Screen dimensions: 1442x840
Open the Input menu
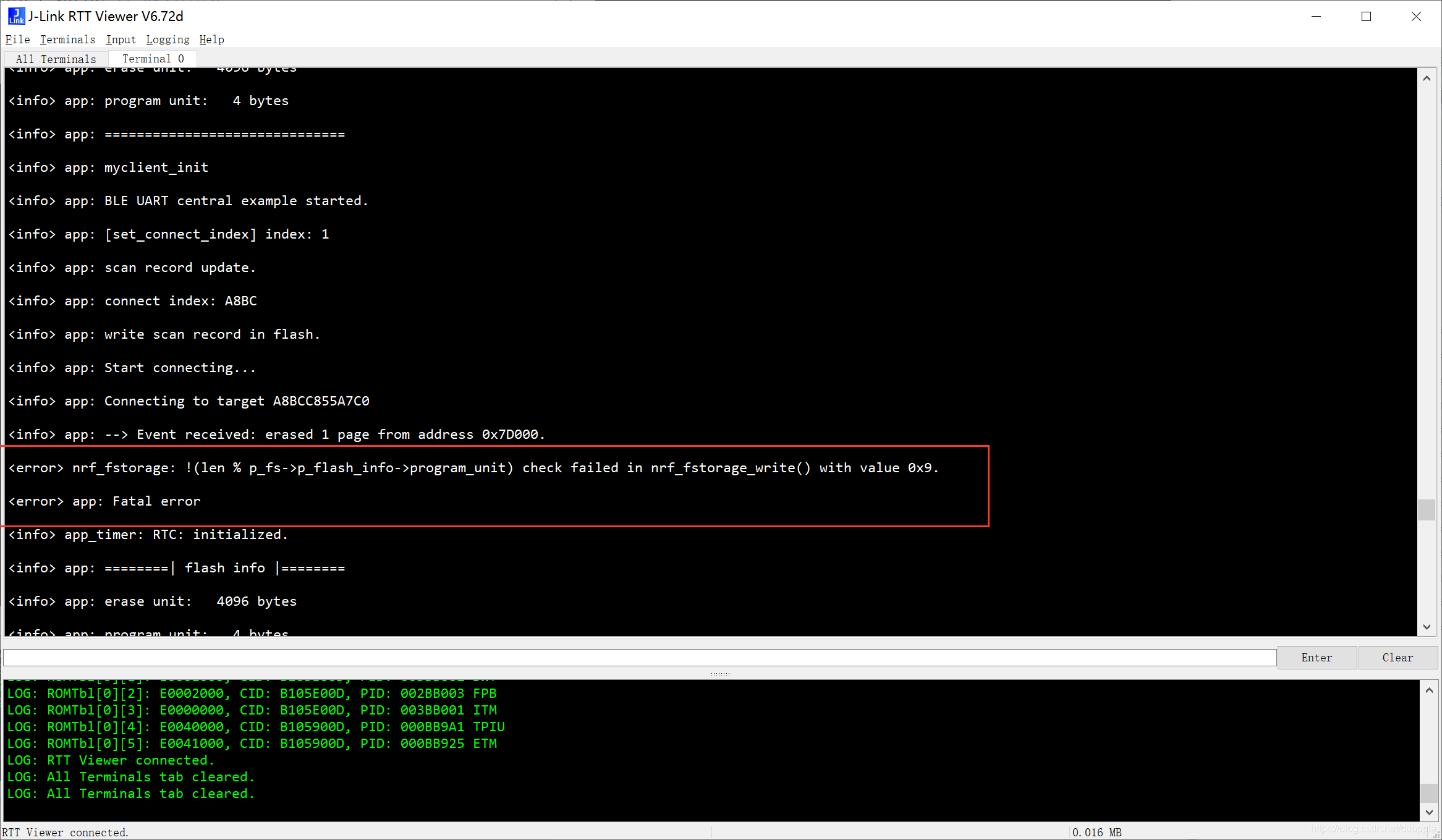[x=121, y=40]
